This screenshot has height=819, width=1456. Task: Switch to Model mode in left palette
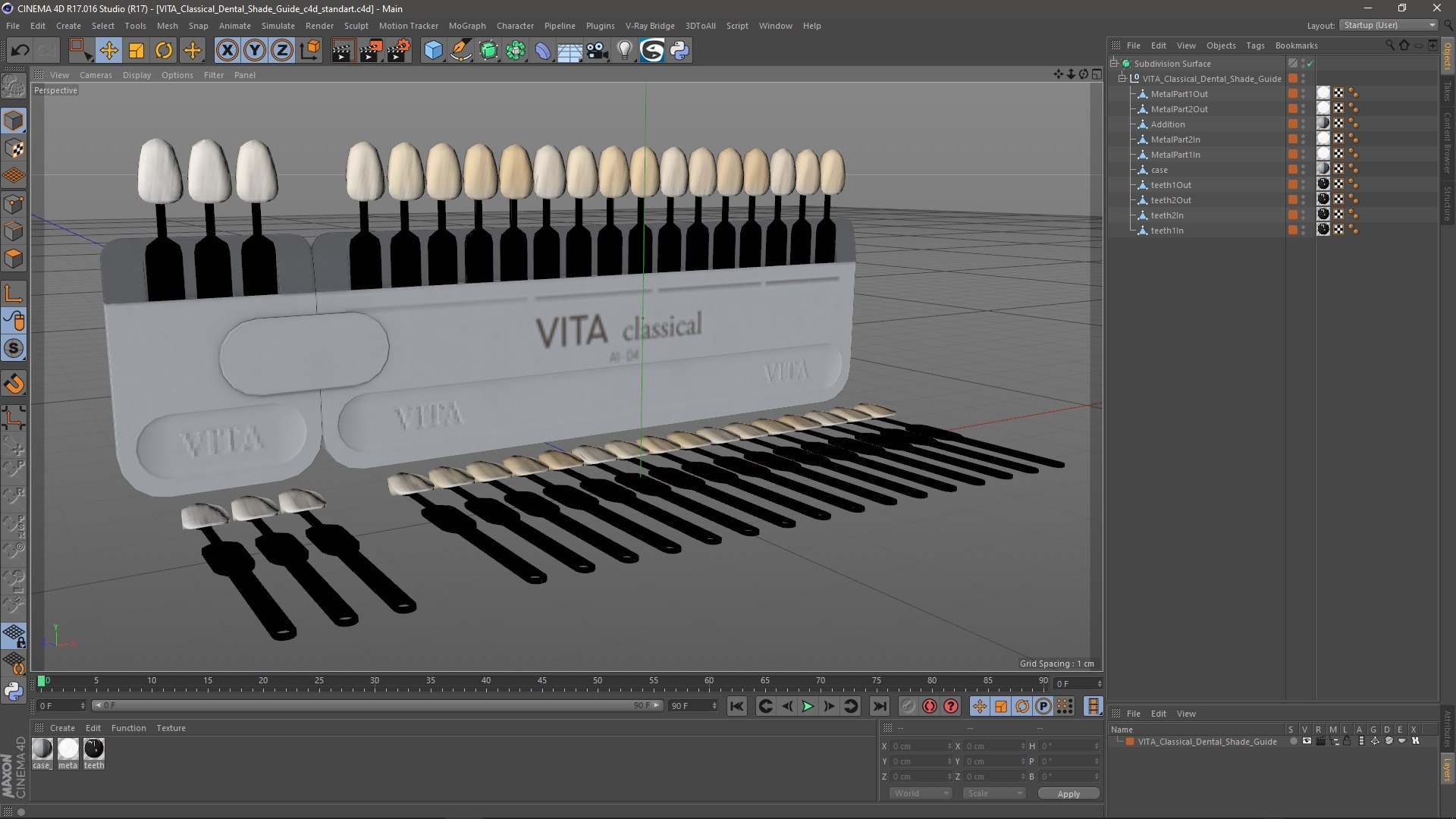pyautogui.click(x=14, y=121)
